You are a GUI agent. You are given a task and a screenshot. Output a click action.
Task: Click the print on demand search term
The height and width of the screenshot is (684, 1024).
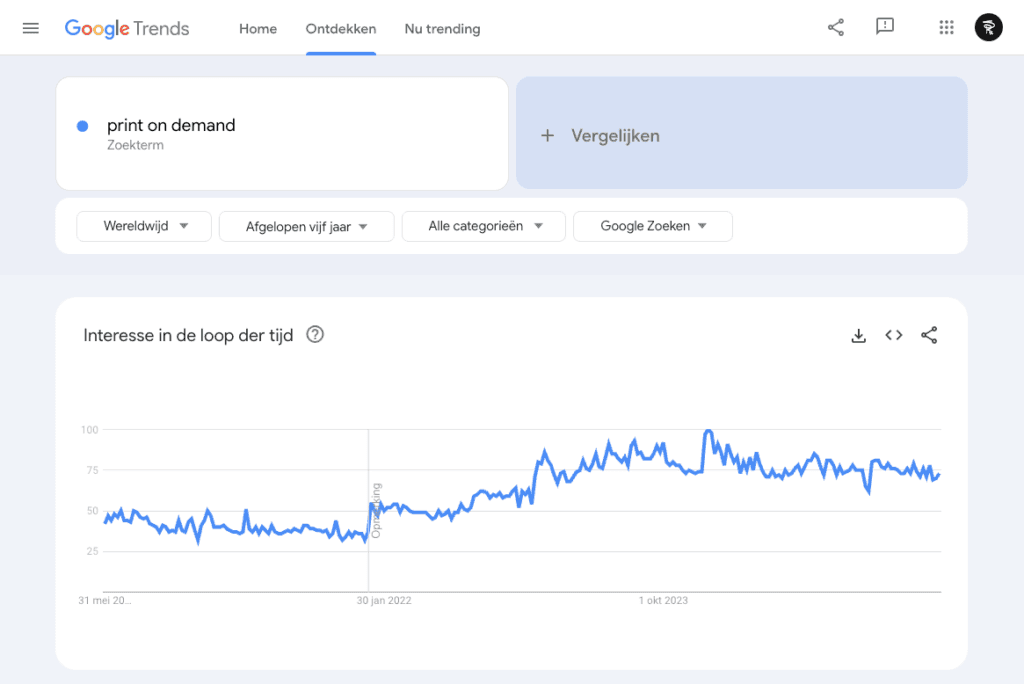pos(171,126)
